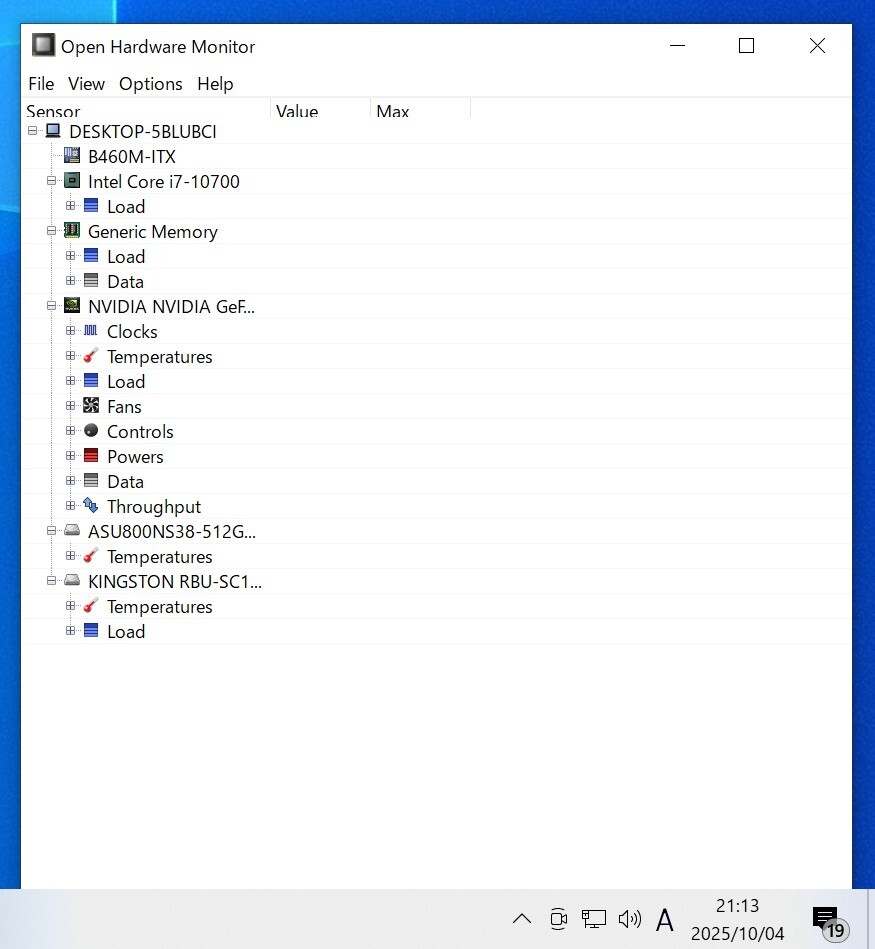Open the Options menu
875x949 pixels.
(x=151, y=84)
